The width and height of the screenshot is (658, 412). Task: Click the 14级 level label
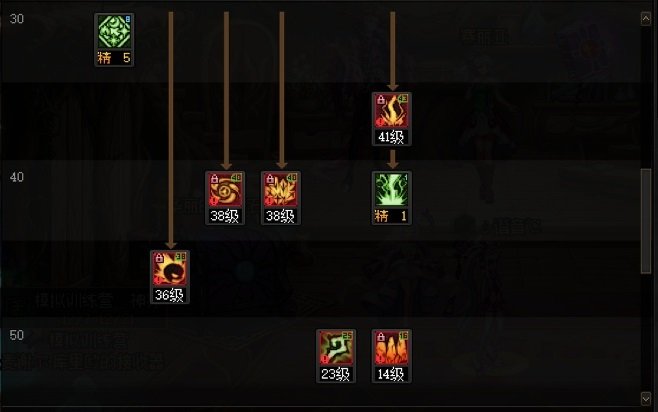tap(392, 374)
